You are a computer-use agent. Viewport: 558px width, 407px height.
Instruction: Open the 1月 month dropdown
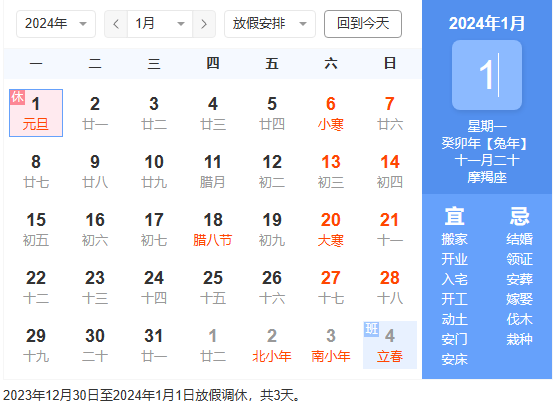pos(160,24)
